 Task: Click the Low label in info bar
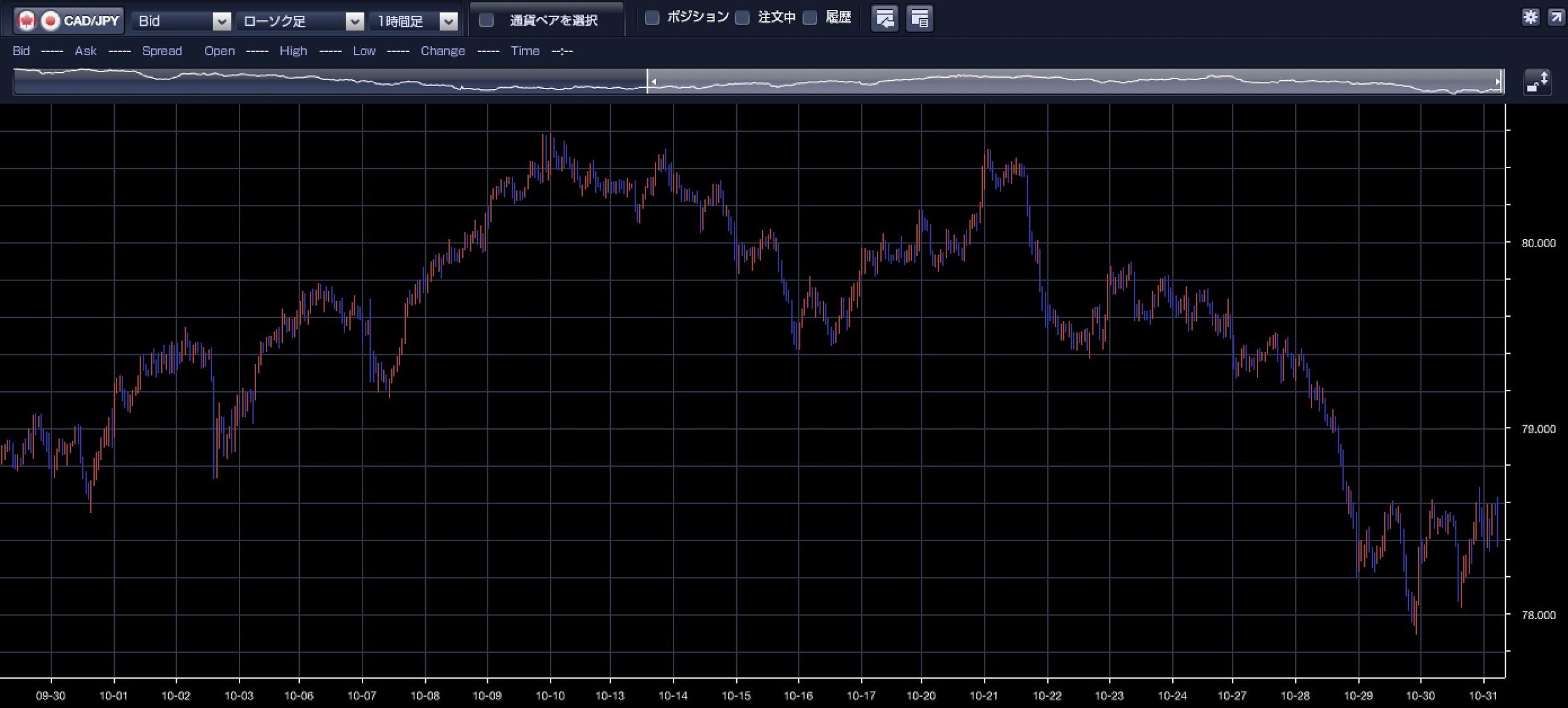tap(364, 51)
